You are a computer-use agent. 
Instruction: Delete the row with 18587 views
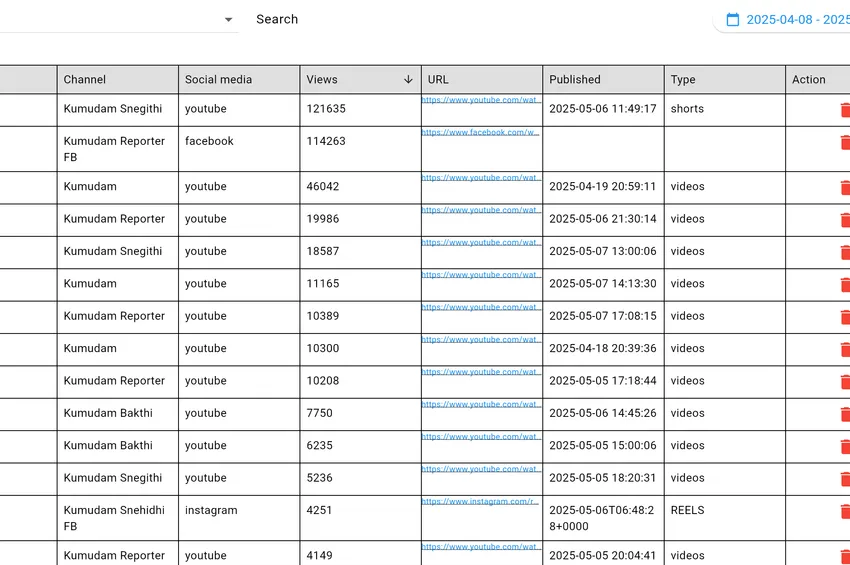coord(845,253)
